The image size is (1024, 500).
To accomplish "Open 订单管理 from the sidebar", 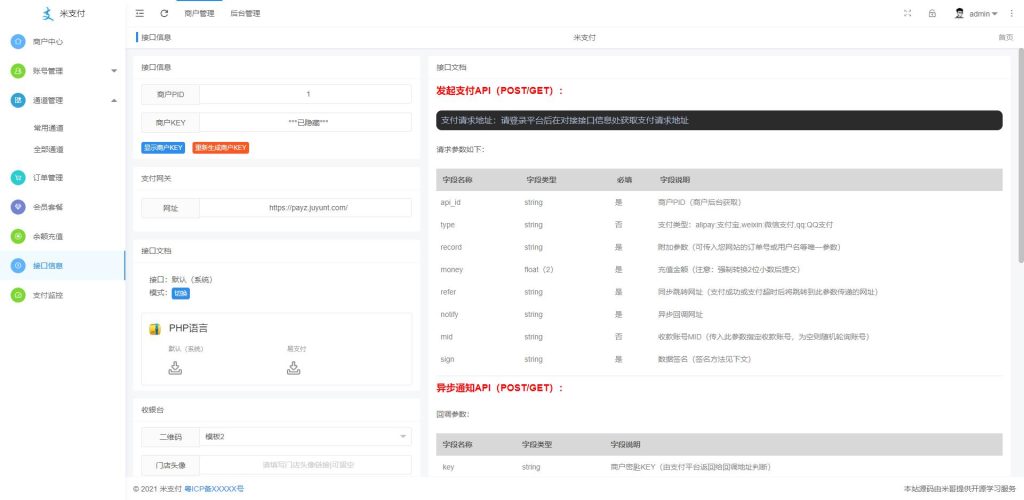I will [x=48, y=178].
